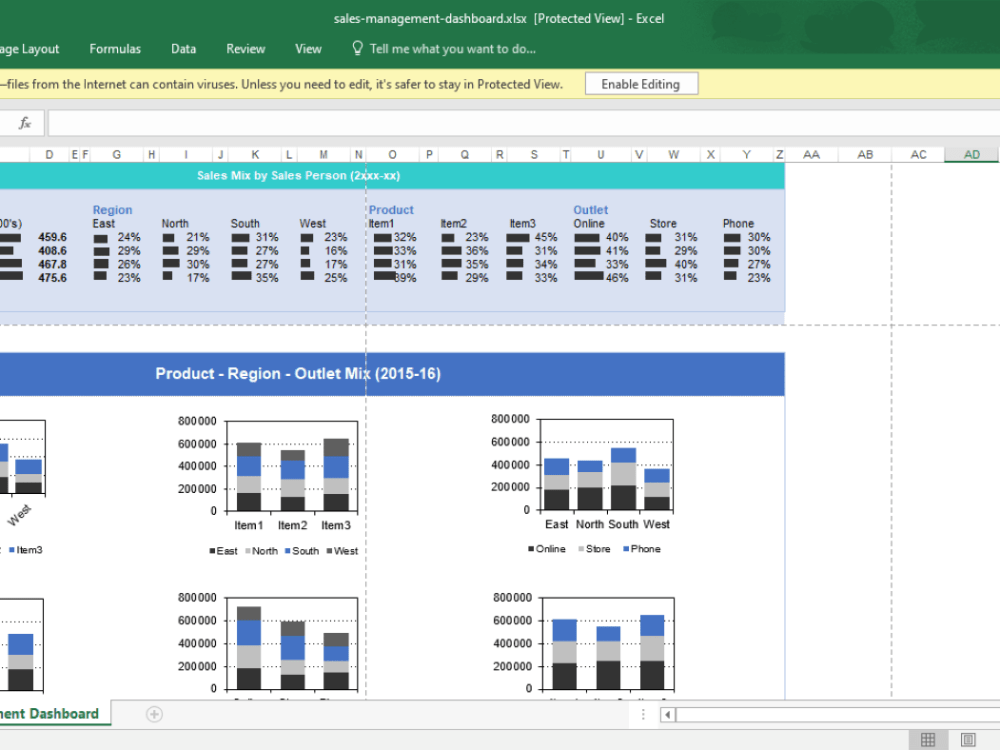This screenshot has height=750, width=1000.
Task: Click inside the formula bar
Action: click(400, 122)
